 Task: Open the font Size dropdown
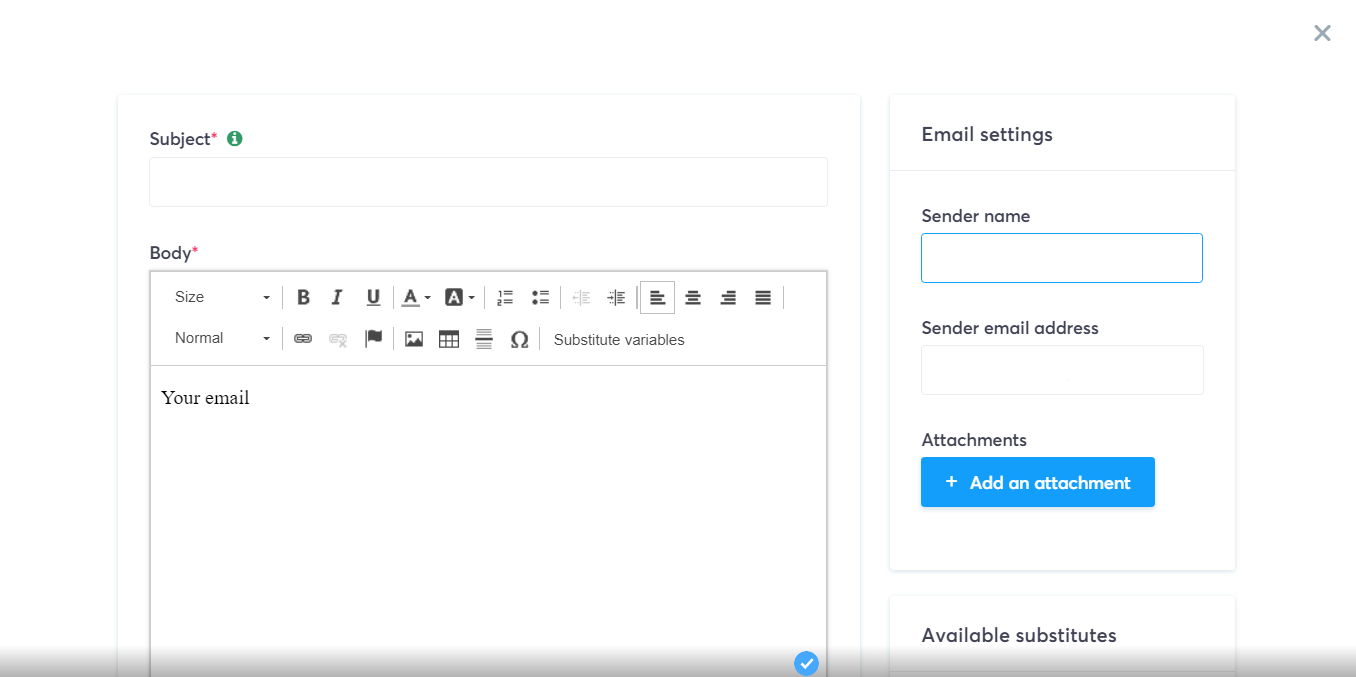tap(220, 297)
